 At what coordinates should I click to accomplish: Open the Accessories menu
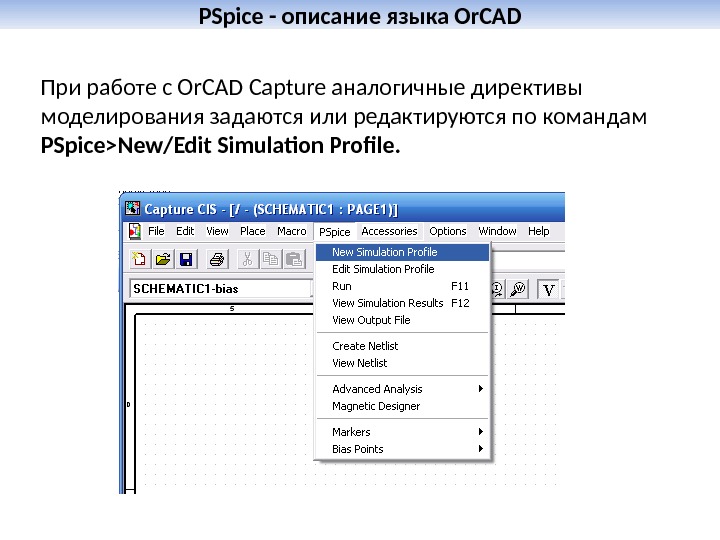pos(389,231)
